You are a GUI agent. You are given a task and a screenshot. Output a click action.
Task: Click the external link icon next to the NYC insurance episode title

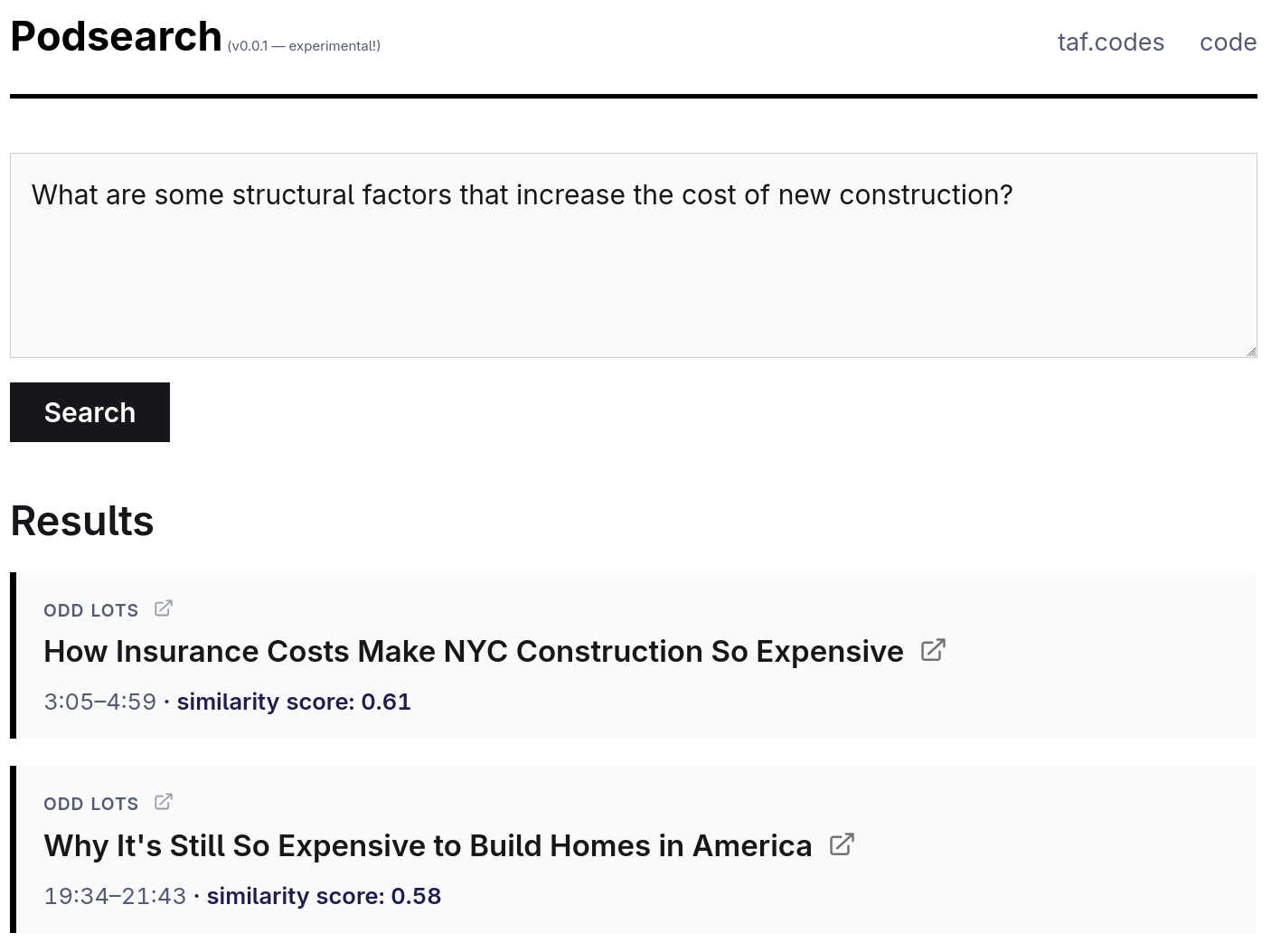(x=933, y=649)
